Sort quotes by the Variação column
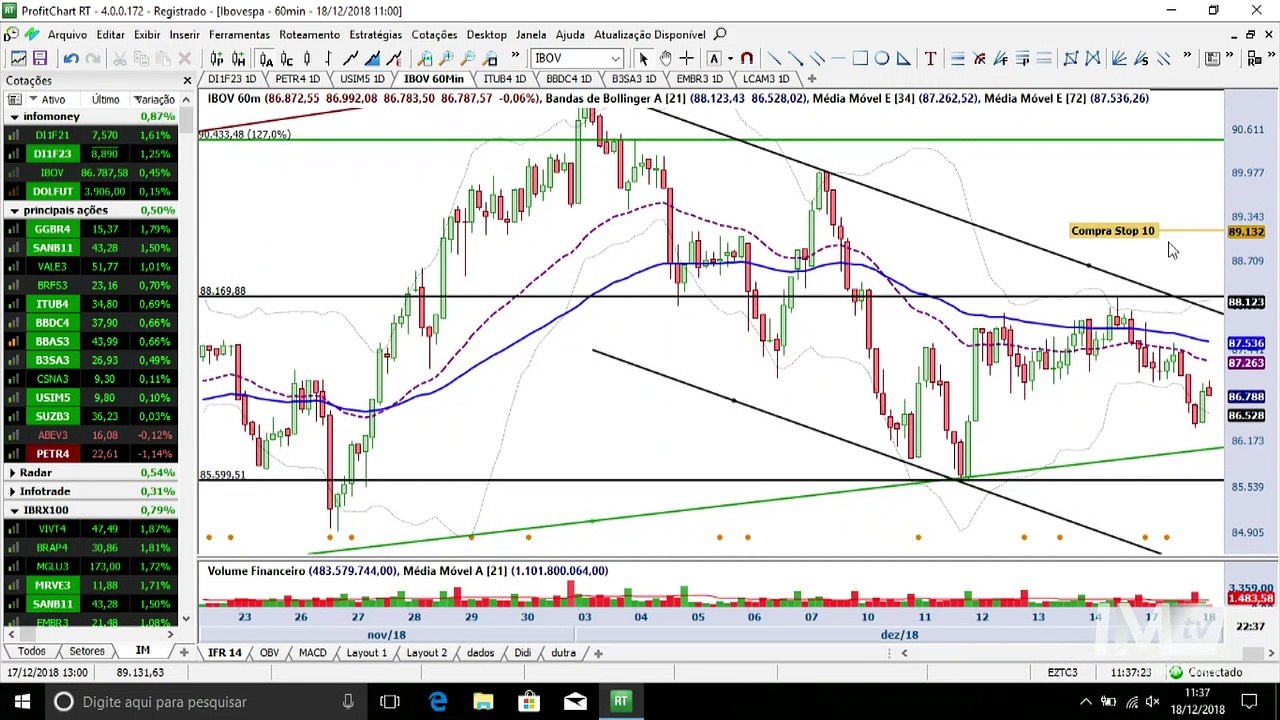1280x720 pixels. (154, 99)
